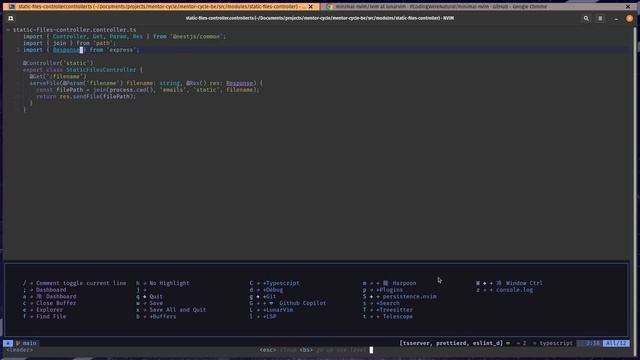Click the Harpoon icon in which-key menu

385,283
